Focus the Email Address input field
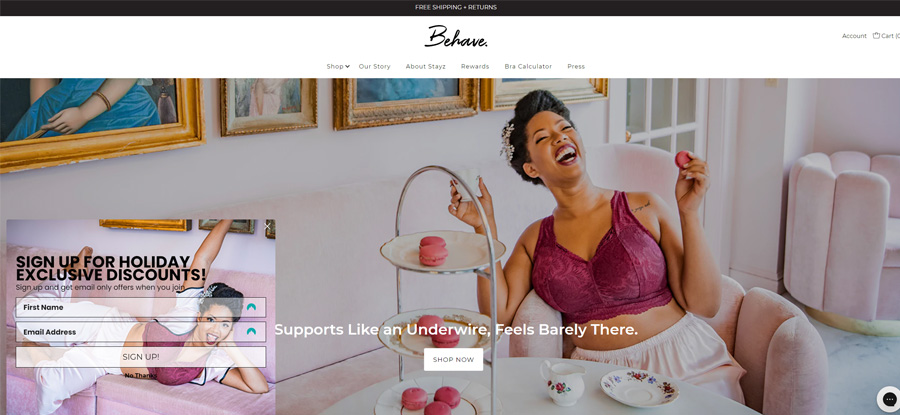The height and width of the screenshot is (415, 900). (141, 332)
